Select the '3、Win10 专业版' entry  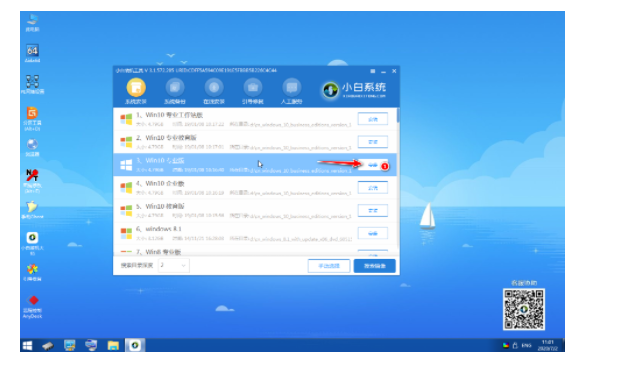coord(255,165)
